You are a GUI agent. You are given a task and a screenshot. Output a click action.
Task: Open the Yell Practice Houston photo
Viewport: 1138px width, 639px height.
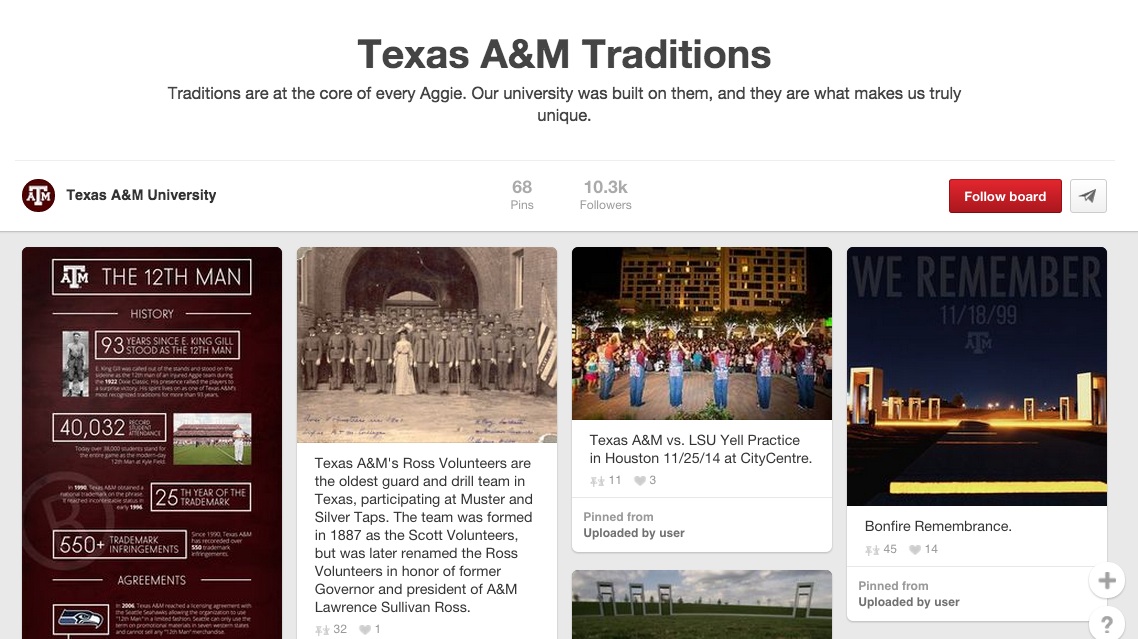click(x=702, y=333)
